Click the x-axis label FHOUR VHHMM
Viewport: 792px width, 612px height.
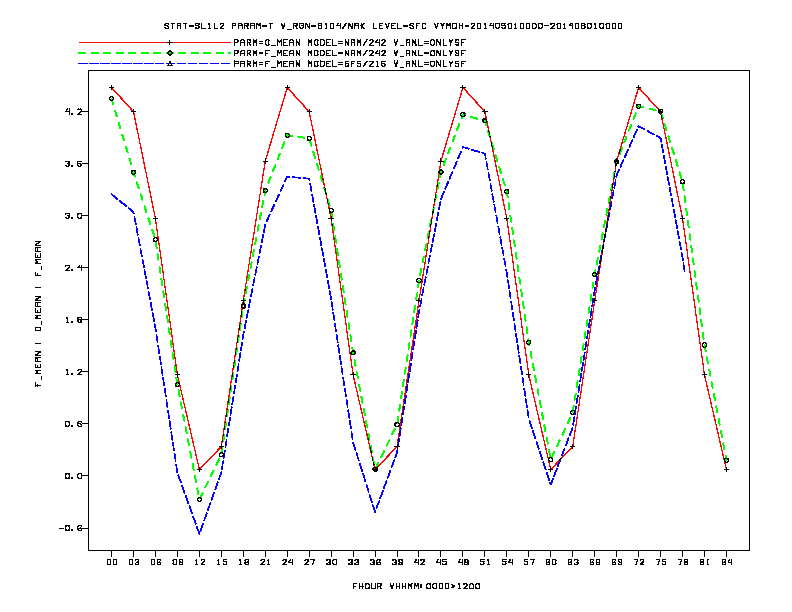pos(416,586)
